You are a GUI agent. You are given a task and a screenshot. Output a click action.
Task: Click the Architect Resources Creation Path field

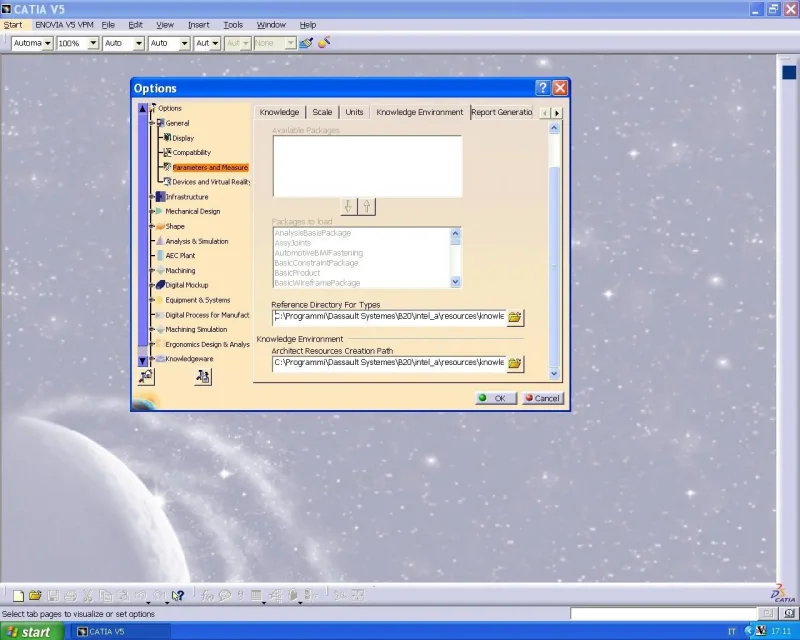389,363
